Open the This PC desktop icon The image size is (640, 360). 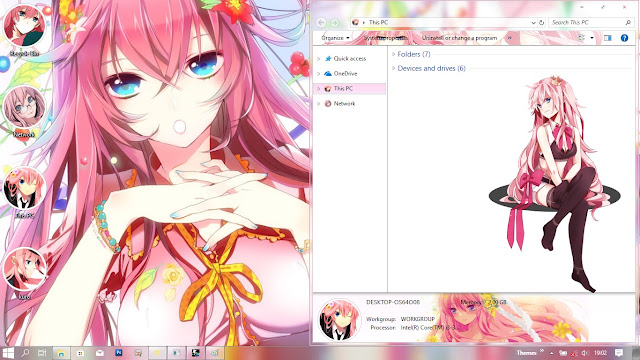24,192
